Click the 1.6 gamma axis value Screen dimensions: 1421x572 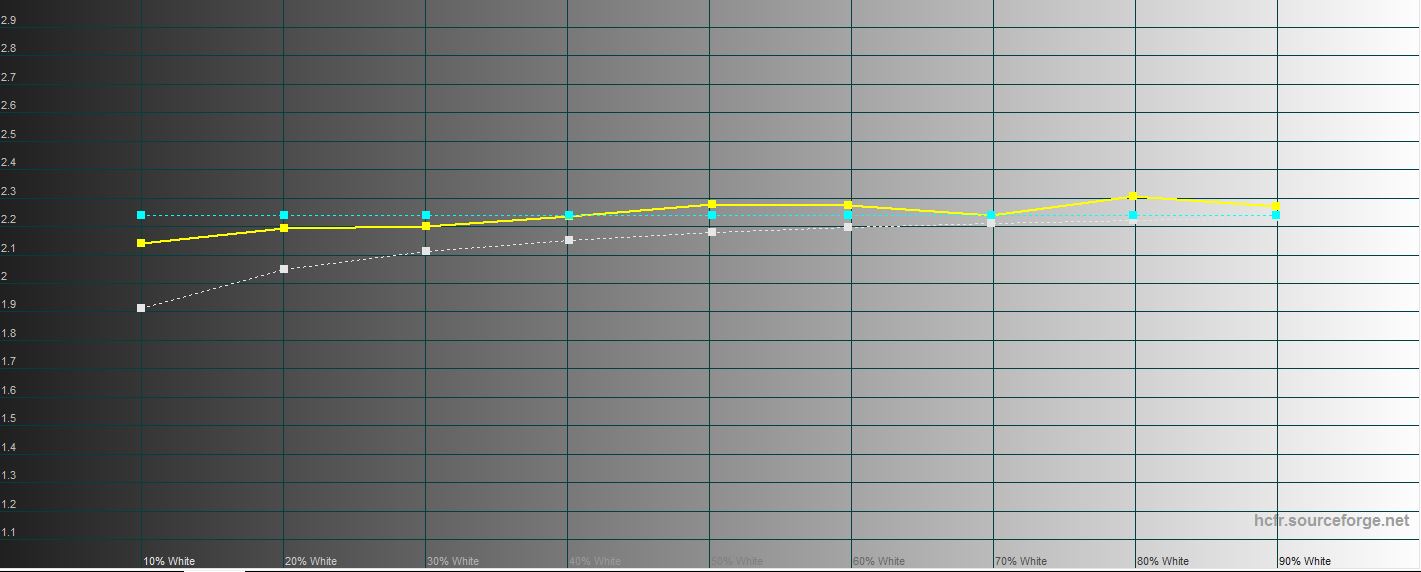point(8,390)
